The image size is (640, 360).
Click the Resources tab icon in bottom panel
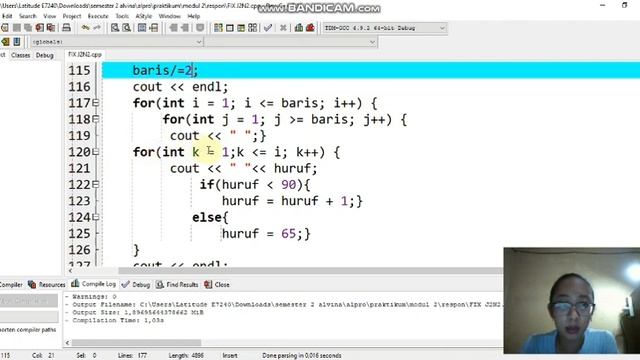(32, 284)
